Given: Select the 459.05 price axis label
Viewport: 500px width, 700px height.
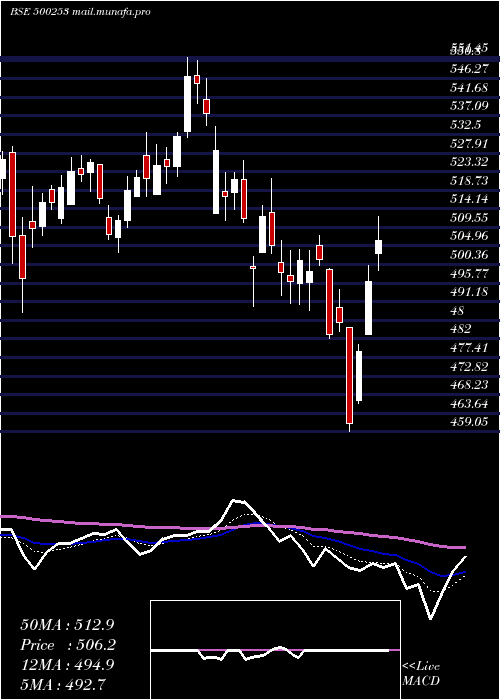Looking at the screenshot, I should 469,422.
